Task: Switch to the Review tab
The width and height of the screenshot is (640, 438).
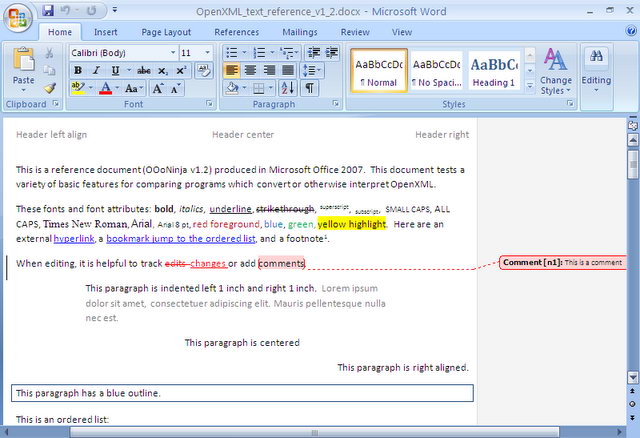Action: tap(355, 32)
